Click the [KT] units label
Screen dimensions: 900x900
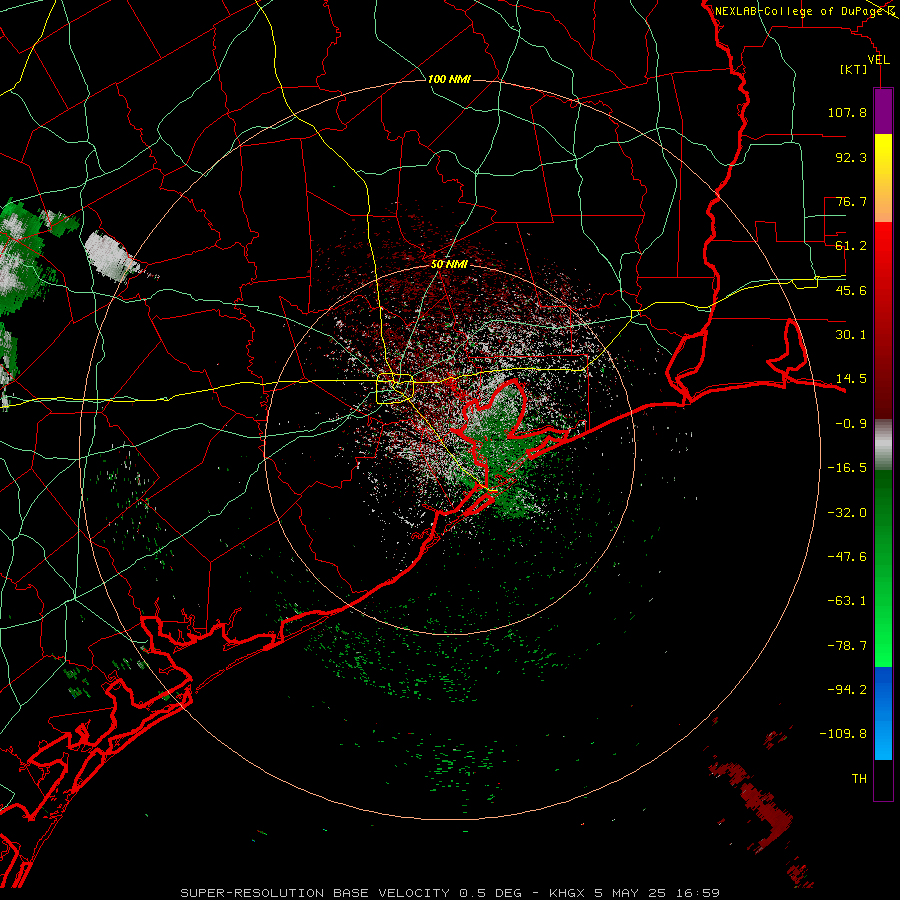854,69
